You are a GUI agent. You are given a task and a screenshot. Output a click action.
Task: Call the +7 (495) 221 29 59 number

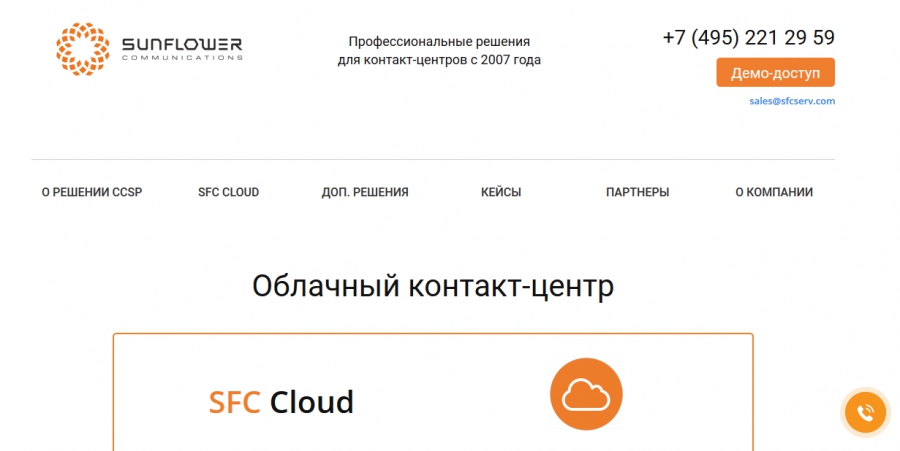[x=748, y=38]
